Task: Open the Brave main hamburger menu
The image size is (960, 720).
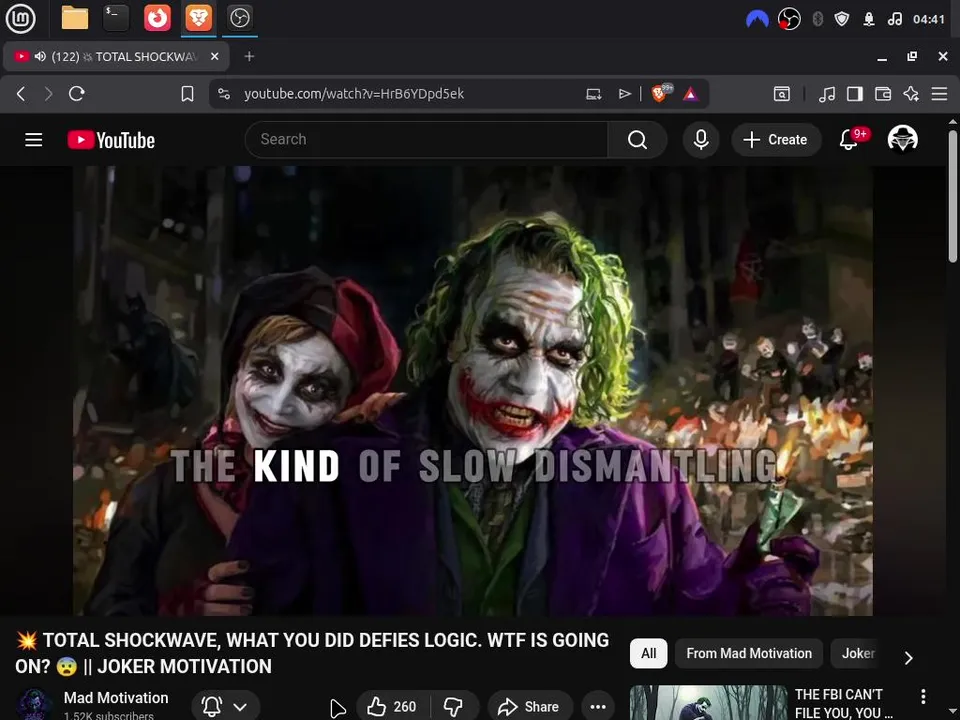Action: (939, 94)
